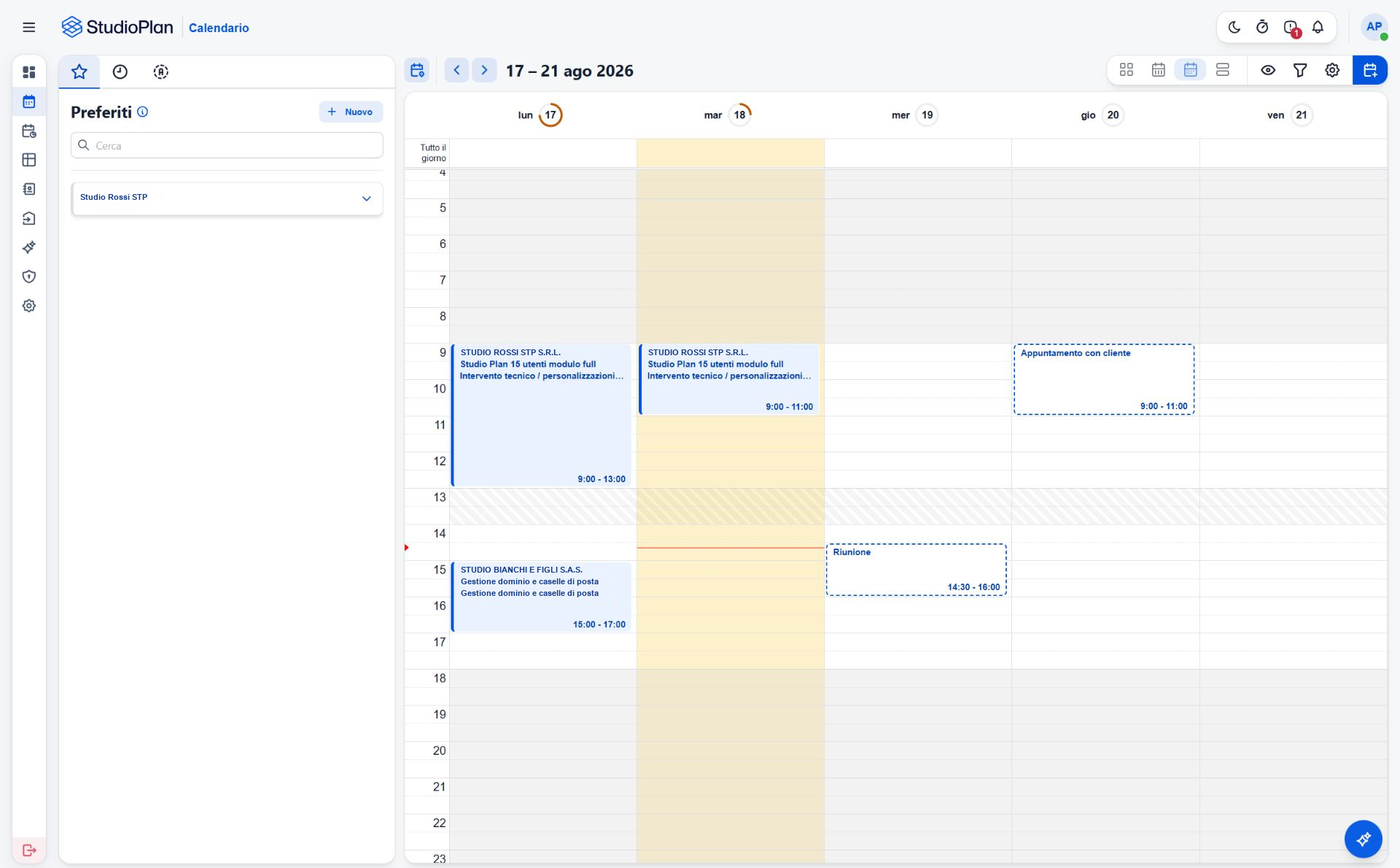Screen dimensions: 1400x868
Task: Go to the next week
Action: point(484,70)
